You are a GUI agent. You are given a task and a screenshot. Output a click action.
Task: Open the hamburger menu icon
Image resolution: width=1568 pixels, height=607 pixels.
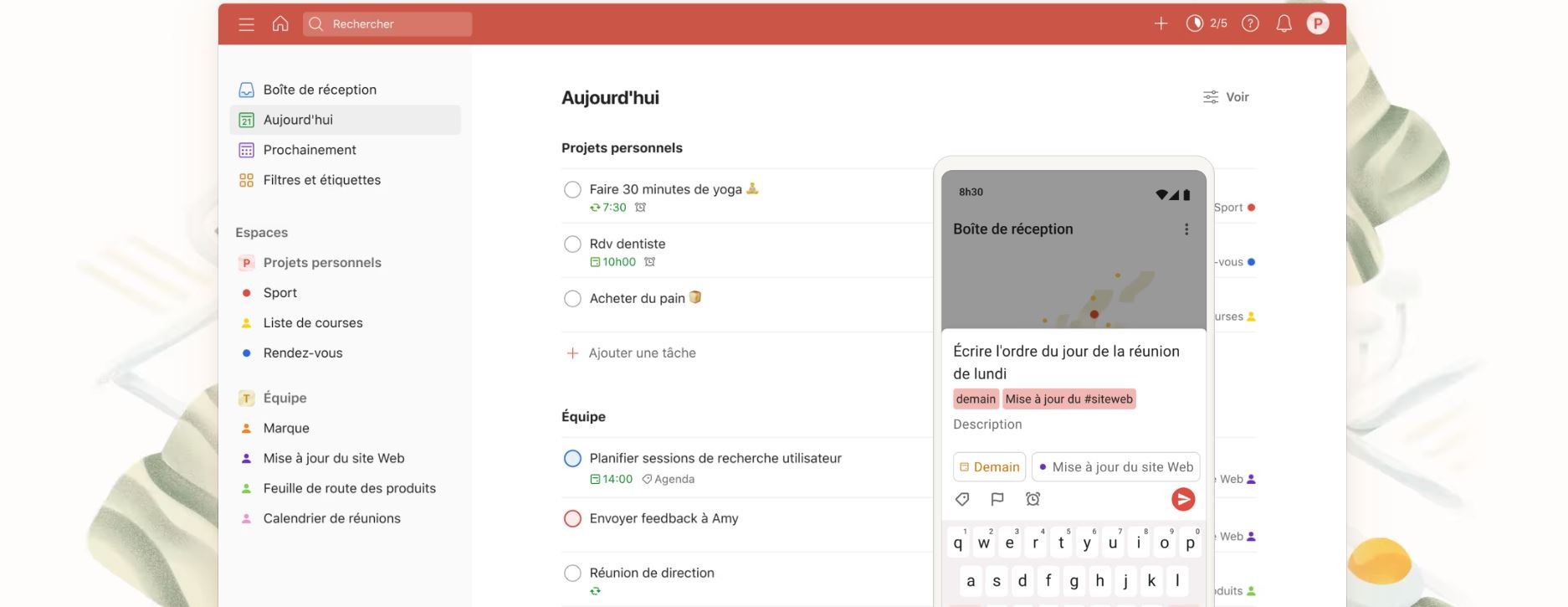[x=246, y=24]
